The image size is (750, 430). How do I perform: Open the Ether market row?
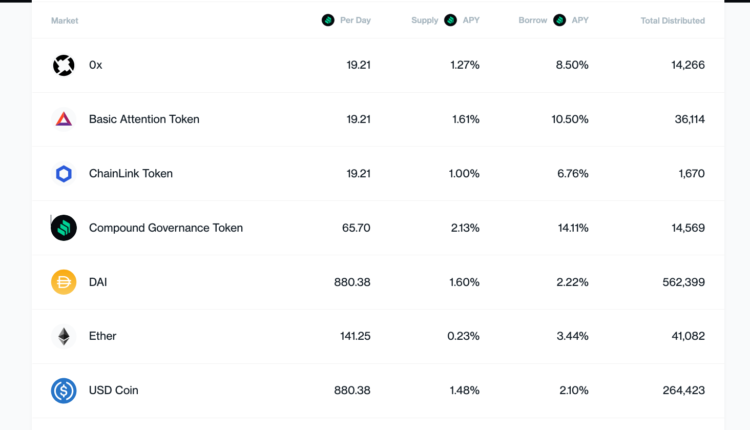(x=103, y=336)
